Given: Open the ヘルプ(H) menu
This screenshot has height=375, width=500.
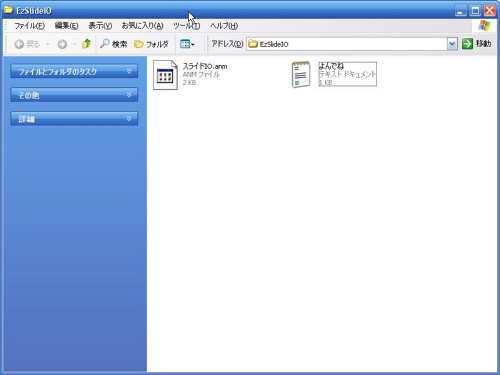Looking at the screenshot, I should 224,26.
